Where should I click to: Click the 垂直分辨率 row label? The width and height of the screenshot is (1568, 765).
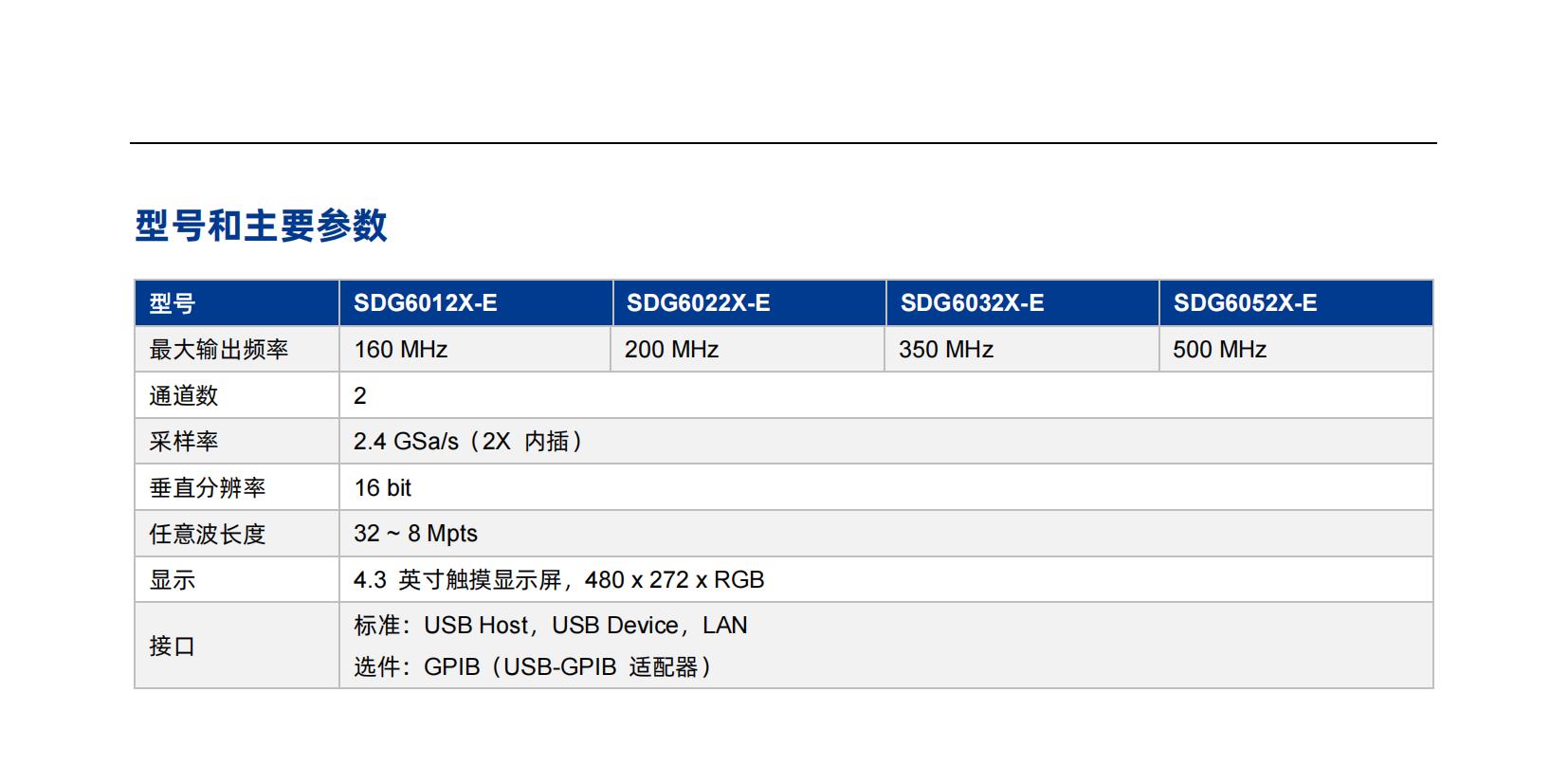click(x=207, y=488)
